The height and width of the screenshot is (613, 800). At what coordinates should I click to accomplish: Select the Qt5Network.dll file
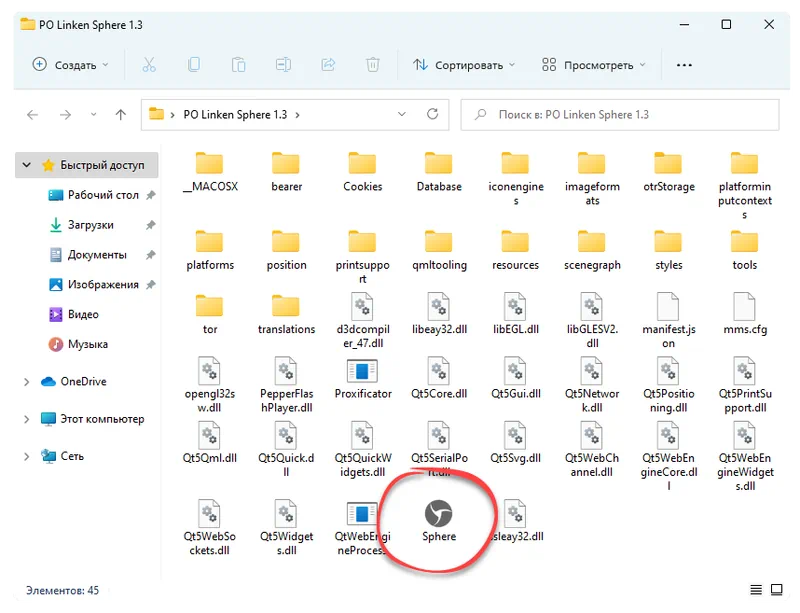592,385
